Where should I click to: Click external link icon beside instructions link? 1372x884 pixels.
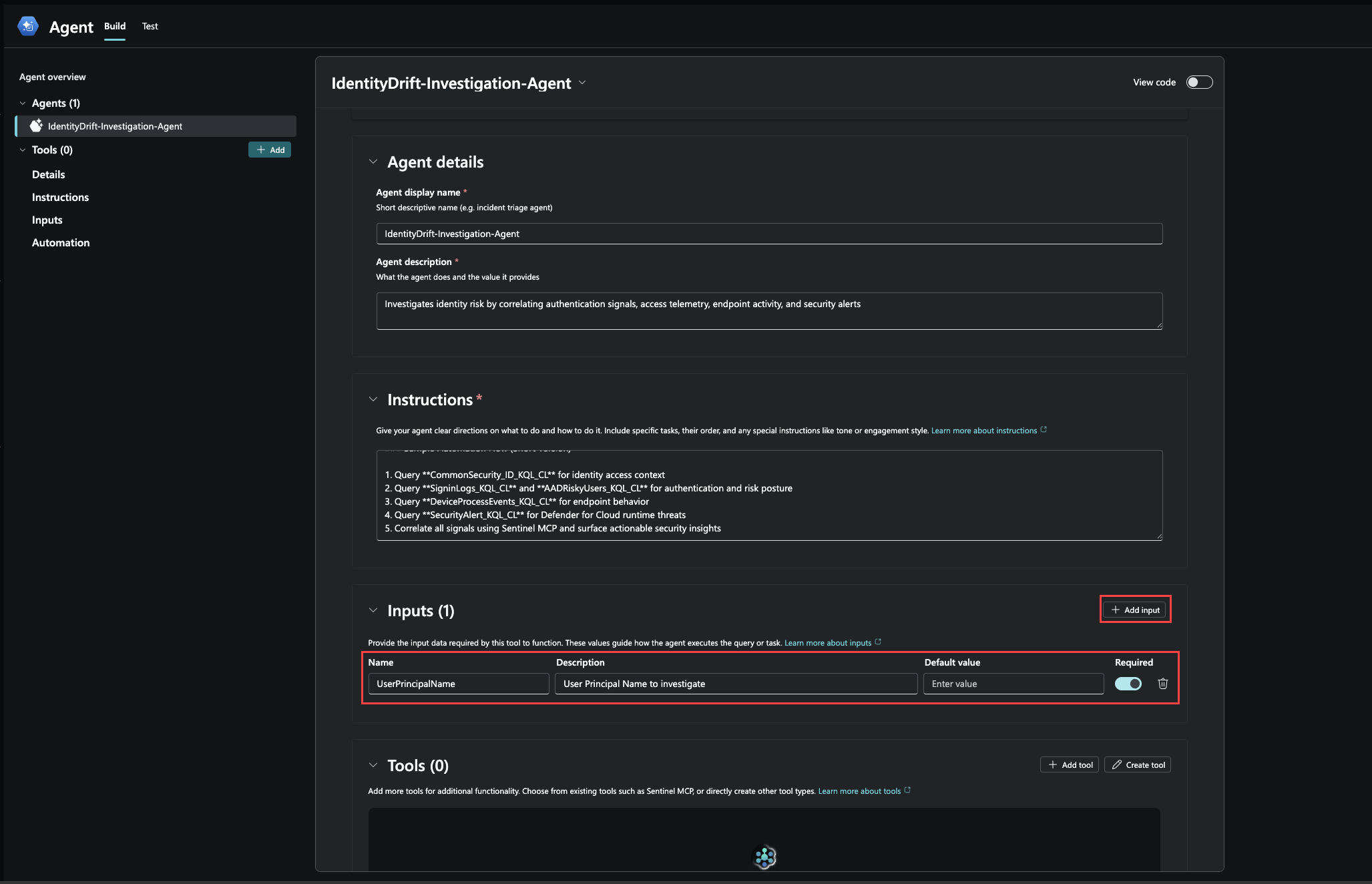pos(1044,430)
